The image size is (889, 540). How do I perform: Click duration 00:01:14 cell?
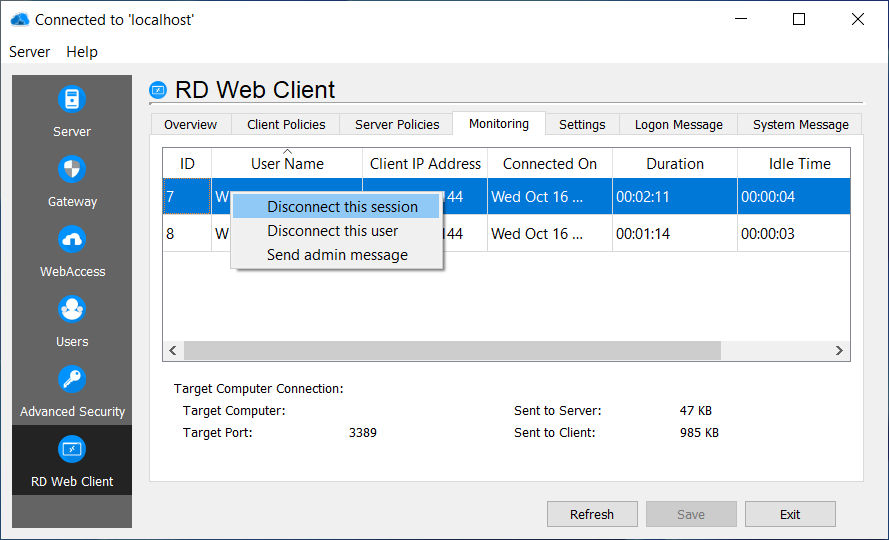675,233
